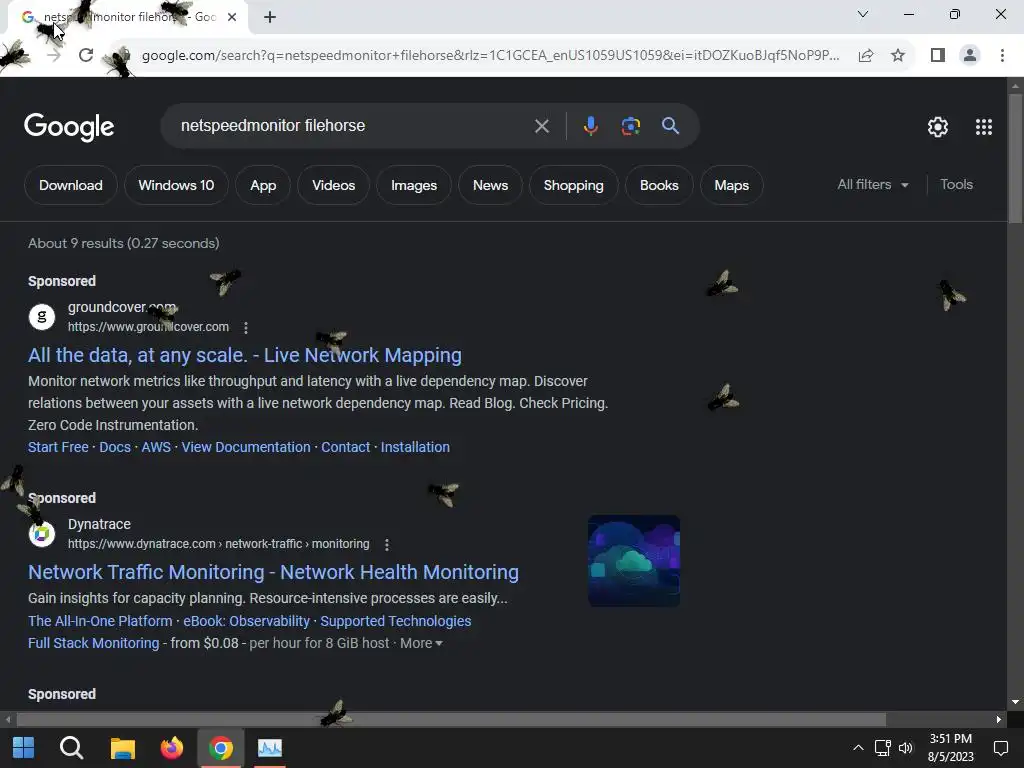Open the notification center icon
This screenshot has height=768, width=1024.
(x=1000, y=748)
